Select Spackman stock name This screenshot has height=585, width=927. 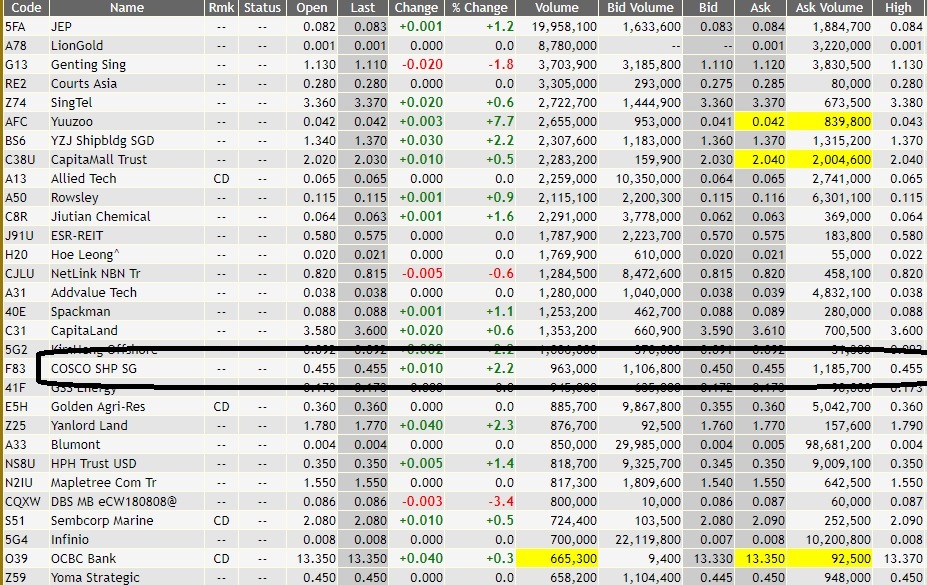[x=80, y=311]
